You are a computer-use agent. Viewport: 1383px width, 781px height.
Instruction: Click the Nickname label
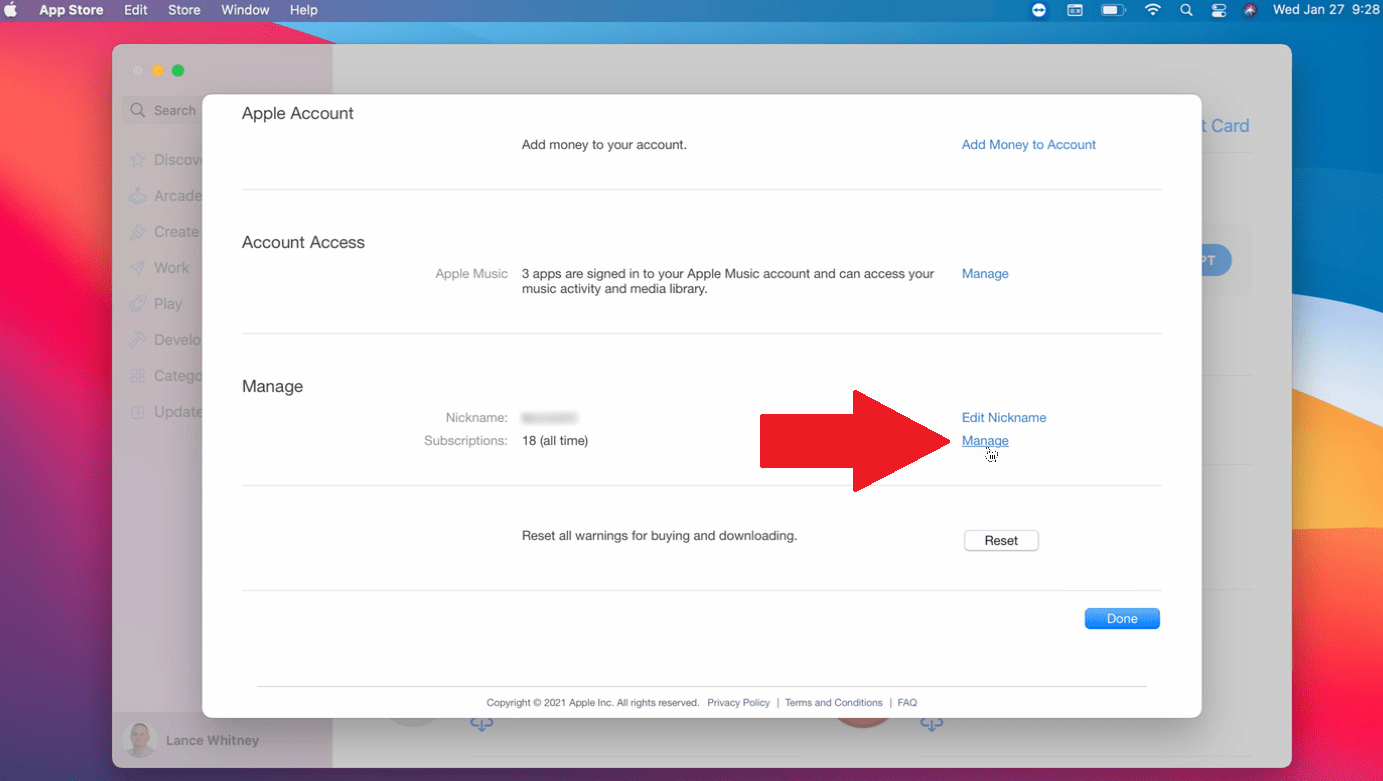(x=477, y=418)
